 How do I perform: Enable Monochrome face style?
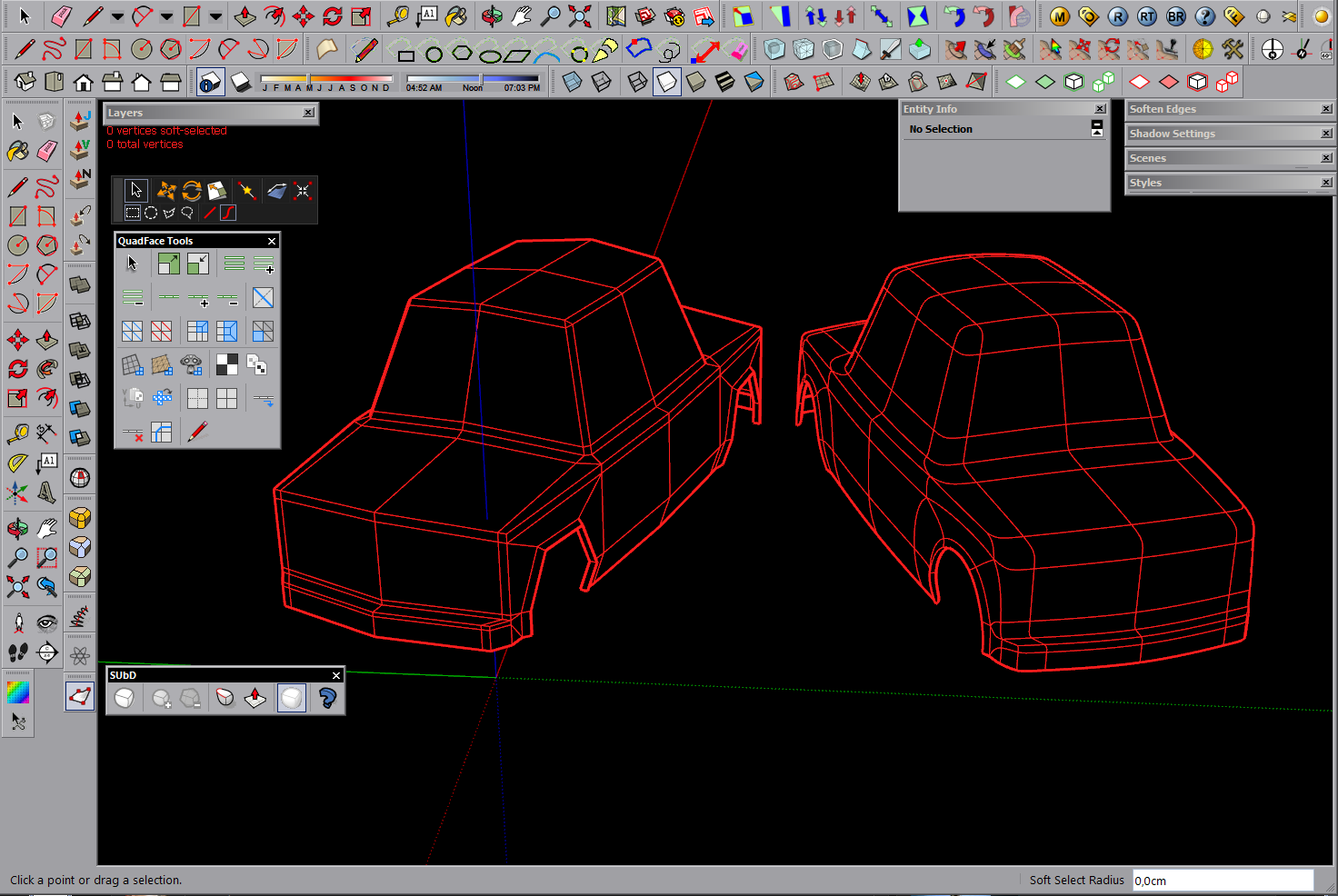click(x=754, y=83)
